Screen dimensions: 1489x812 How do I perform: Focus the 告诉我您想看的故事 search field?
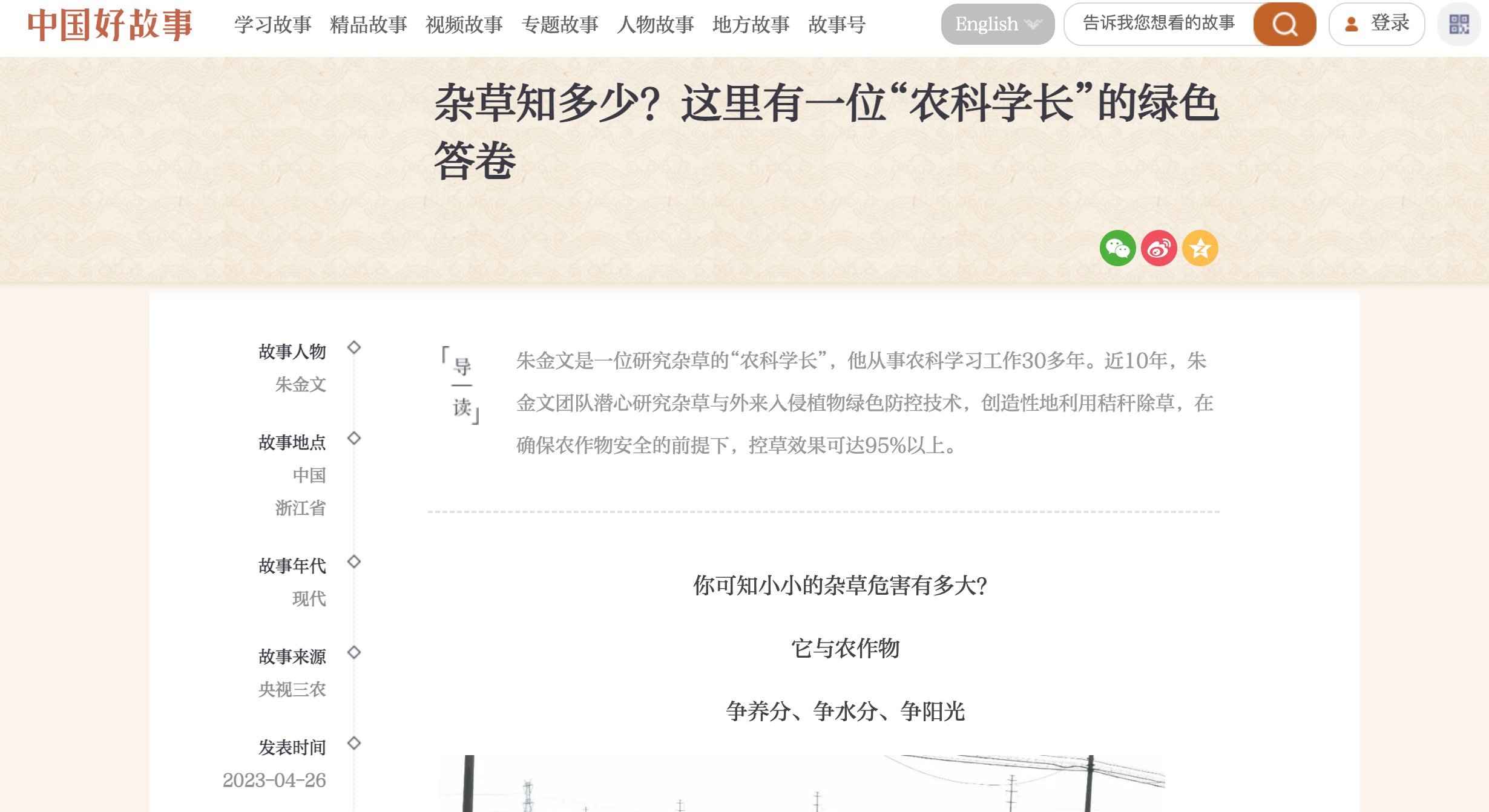tap(1159, 24)
